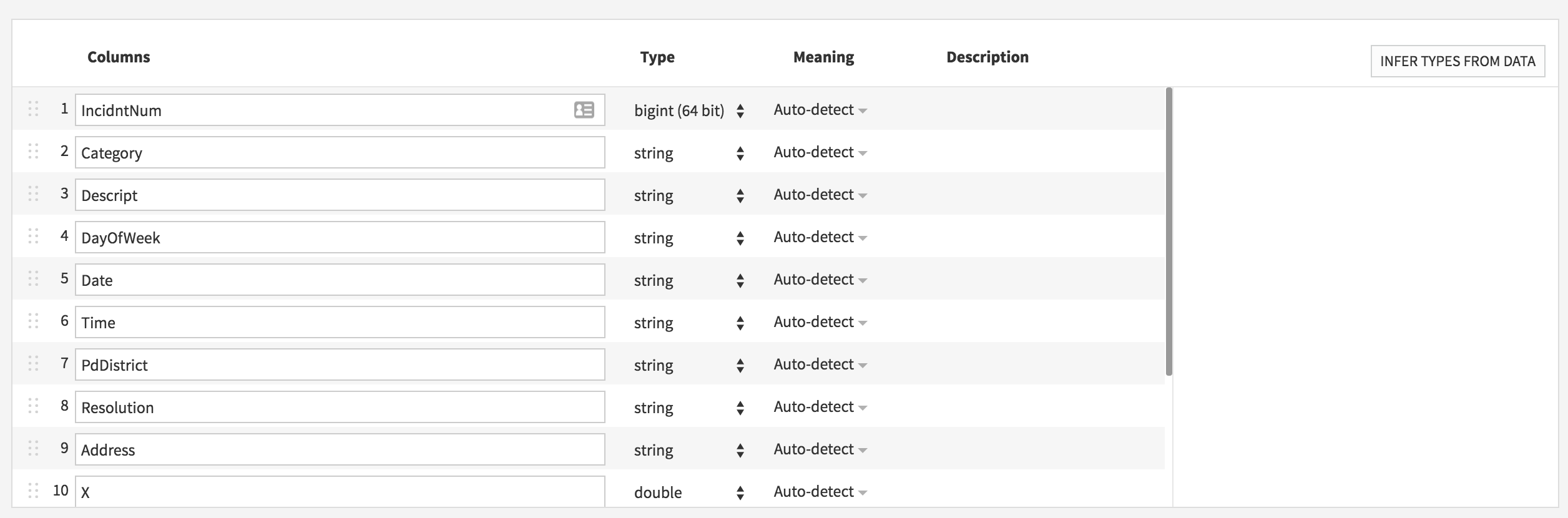The height and width of the screenshot is (518, 1568).
Task: Click the vertical scrollbar of the columns list
Action: click(1169, 232)
